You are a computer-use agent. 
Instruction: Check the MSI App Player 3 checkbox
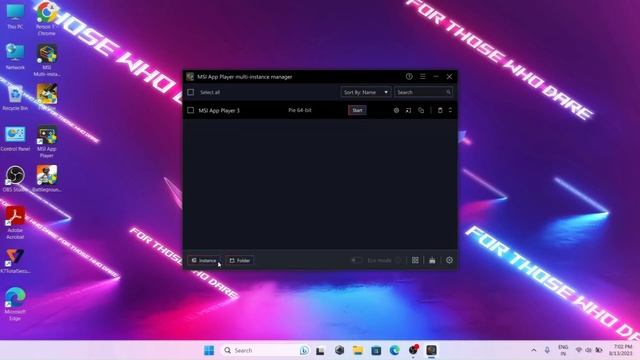pos(191,110)
